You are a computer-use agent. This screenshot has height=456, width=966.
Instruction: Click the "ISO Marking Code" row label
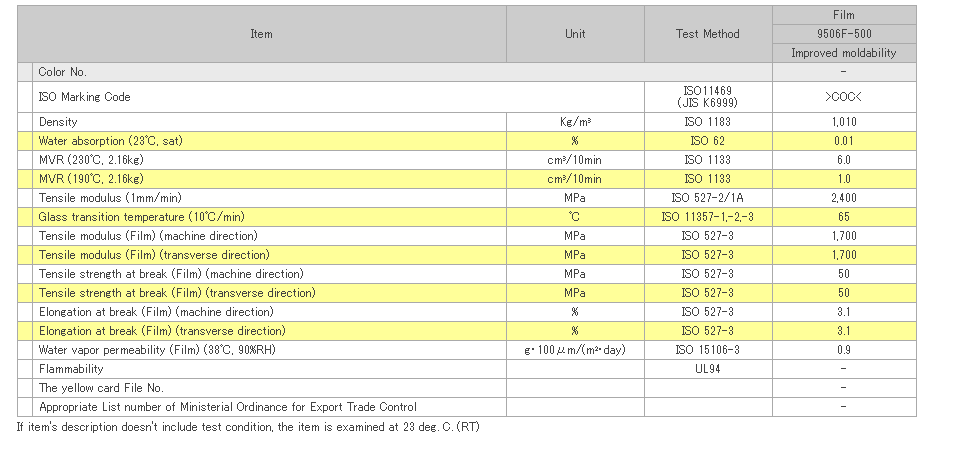(84, 97)
